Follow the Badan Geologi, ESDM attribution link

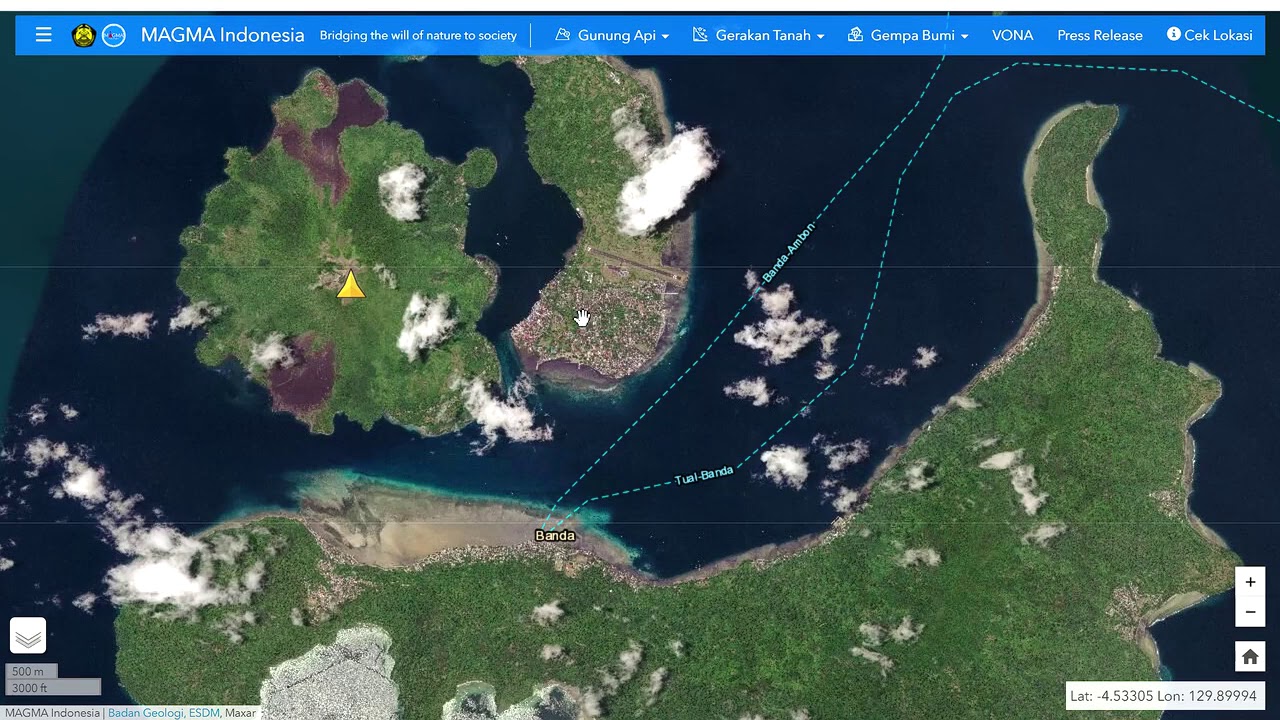click(163, 713)
